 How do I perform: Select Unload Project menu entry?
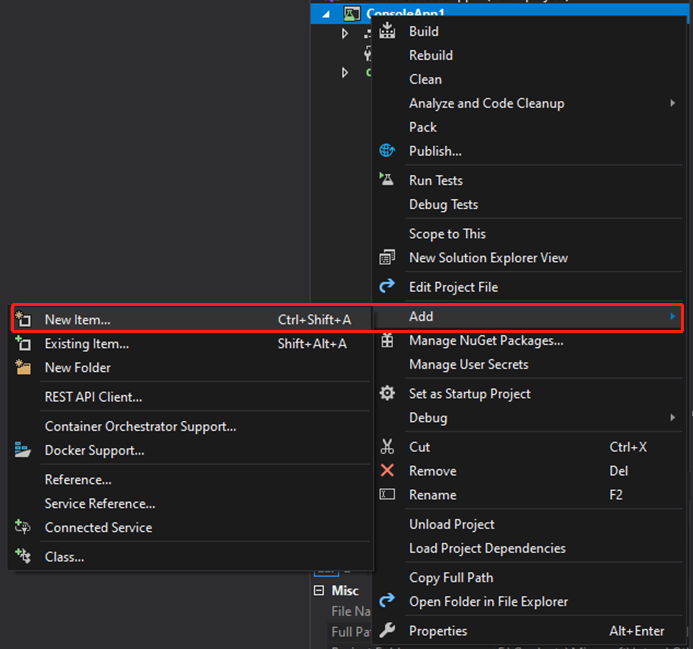(x=451, y=525)
